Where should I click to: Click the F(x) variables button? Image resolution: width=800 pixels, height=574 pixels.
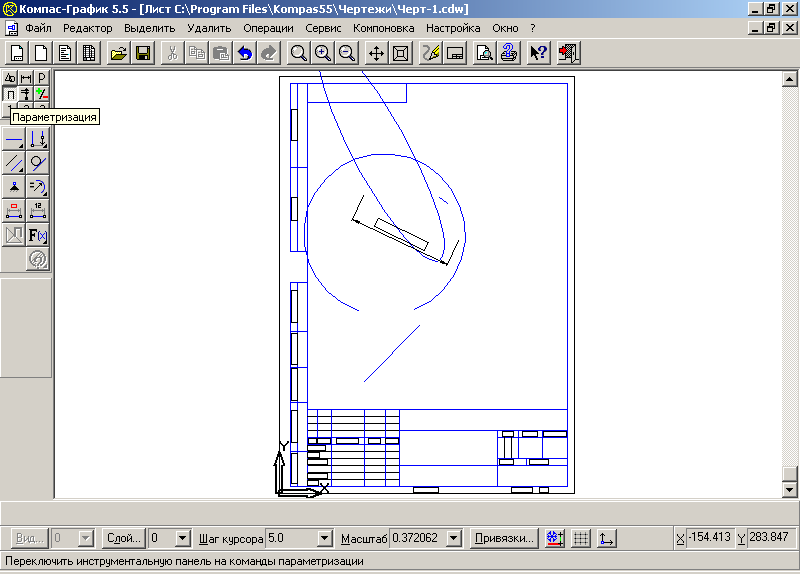tap(38, 236)
